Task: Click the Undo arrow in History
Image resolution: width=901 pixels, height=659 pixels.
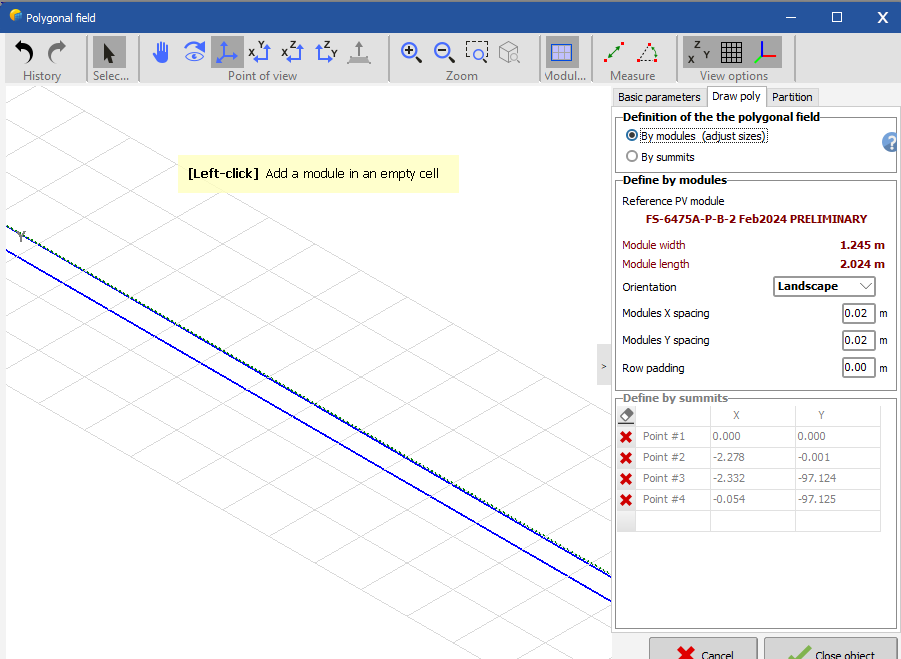Action: click(25, 52)
